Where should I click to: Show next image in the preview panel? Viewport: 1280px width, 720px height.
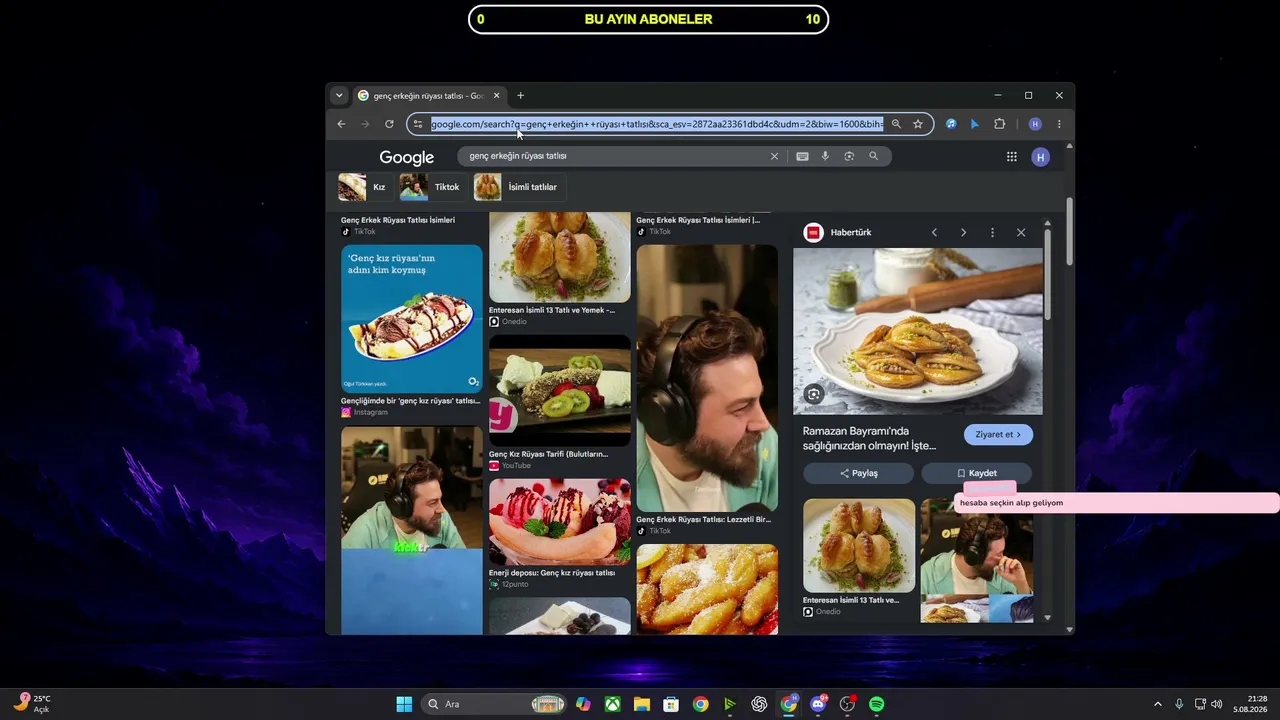963,233
